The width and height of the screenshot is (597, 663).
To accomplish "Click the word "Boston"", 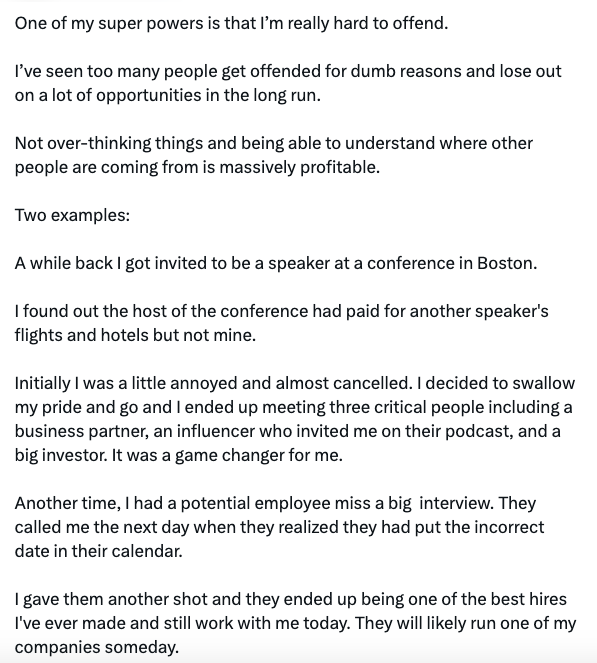I will point(507,263).
